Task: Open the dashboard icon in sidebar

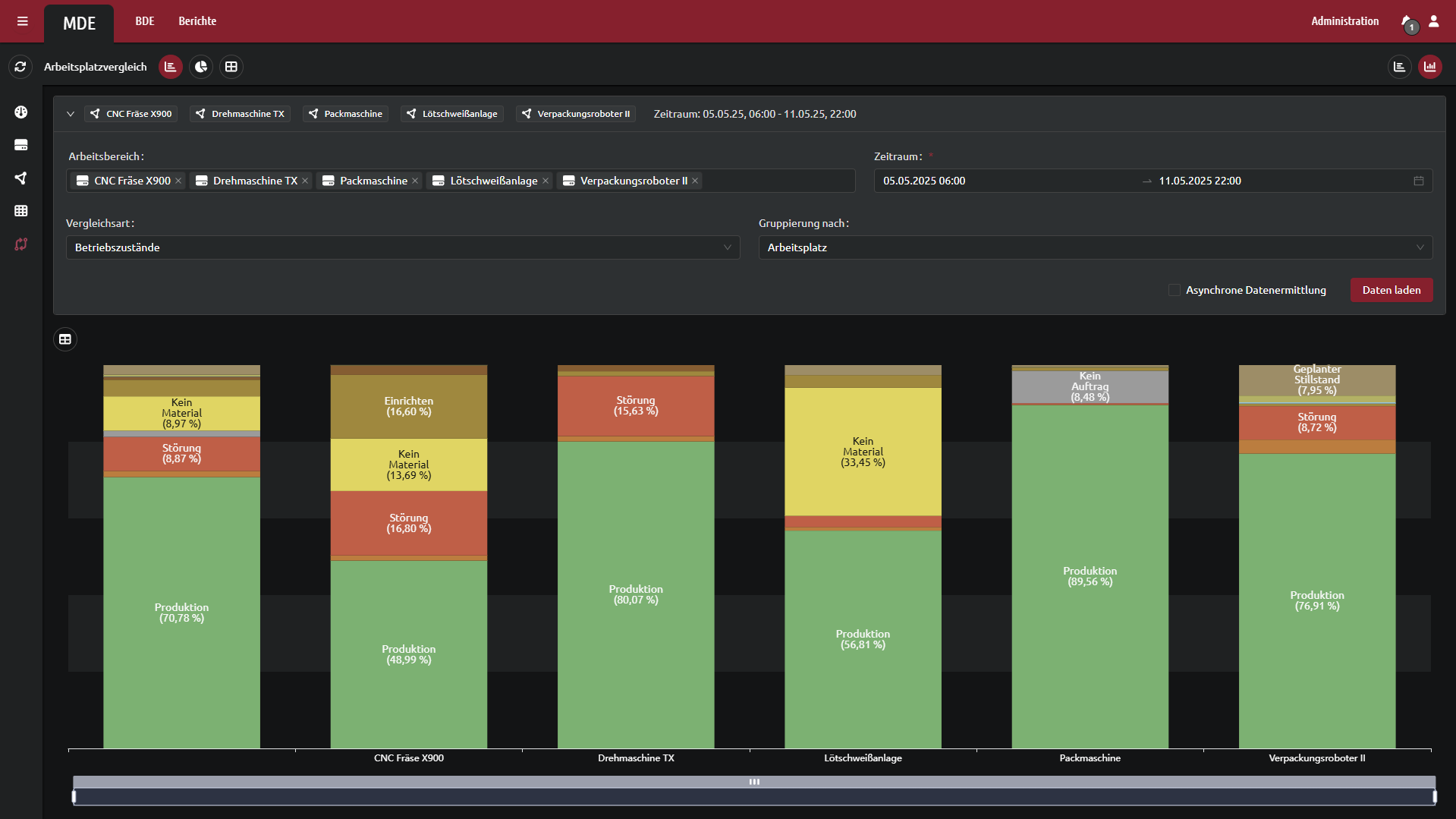Action: click(21, 112)
